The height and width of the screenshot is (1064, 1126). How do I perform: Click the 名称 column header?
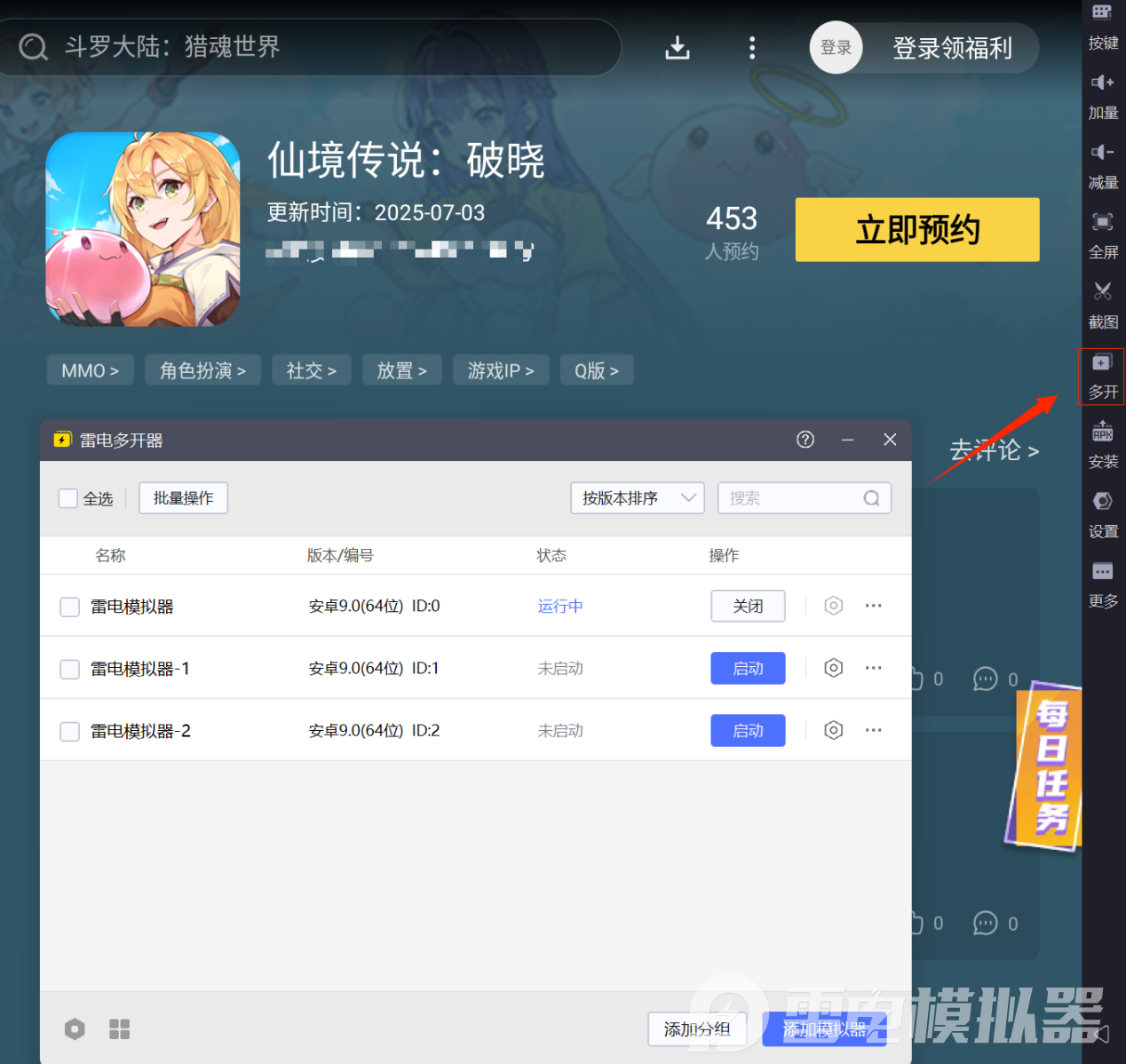pos(110,555)
